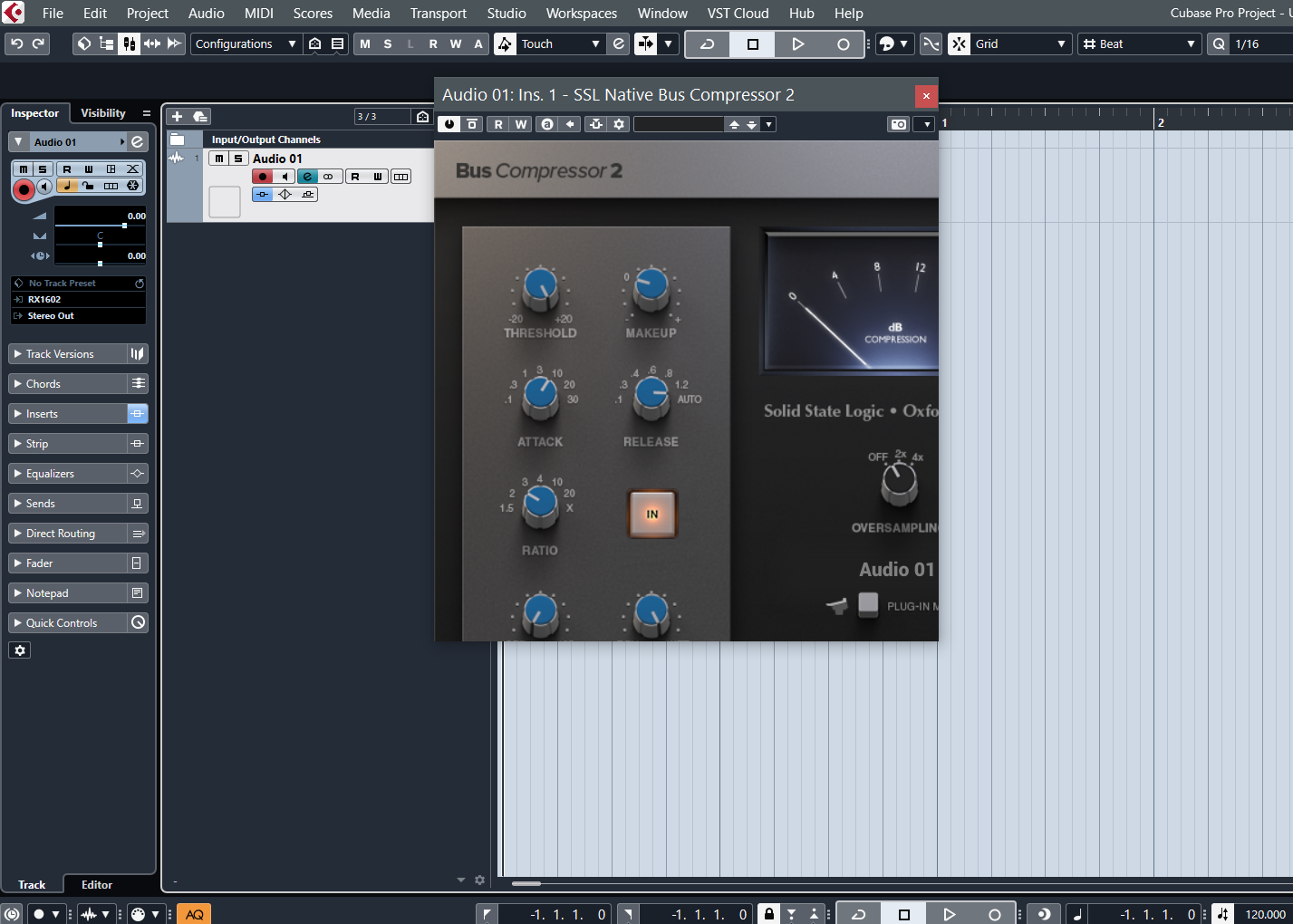Image resolution: width=1293 pixels, height=924 pixels.
Task: Toggle Monitor speaker on Audio 01 track
Action: (x=284, y=177)
